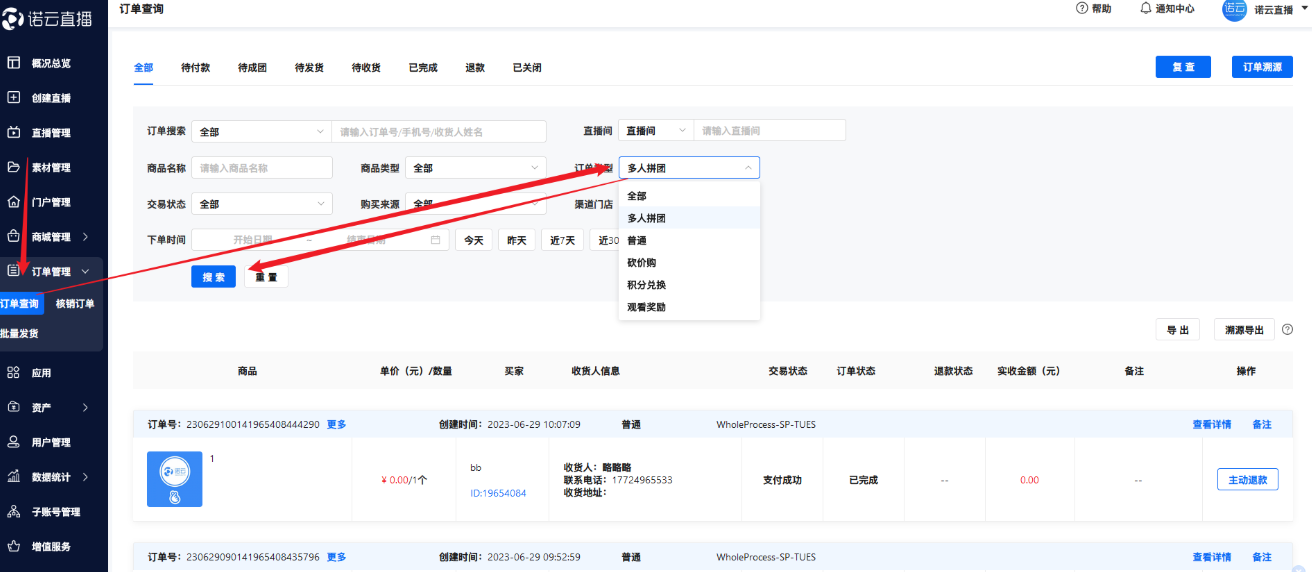Screen dimensions: 1312x572
Task: Click the 请输入订单号 search input
Action: (439, 131)
